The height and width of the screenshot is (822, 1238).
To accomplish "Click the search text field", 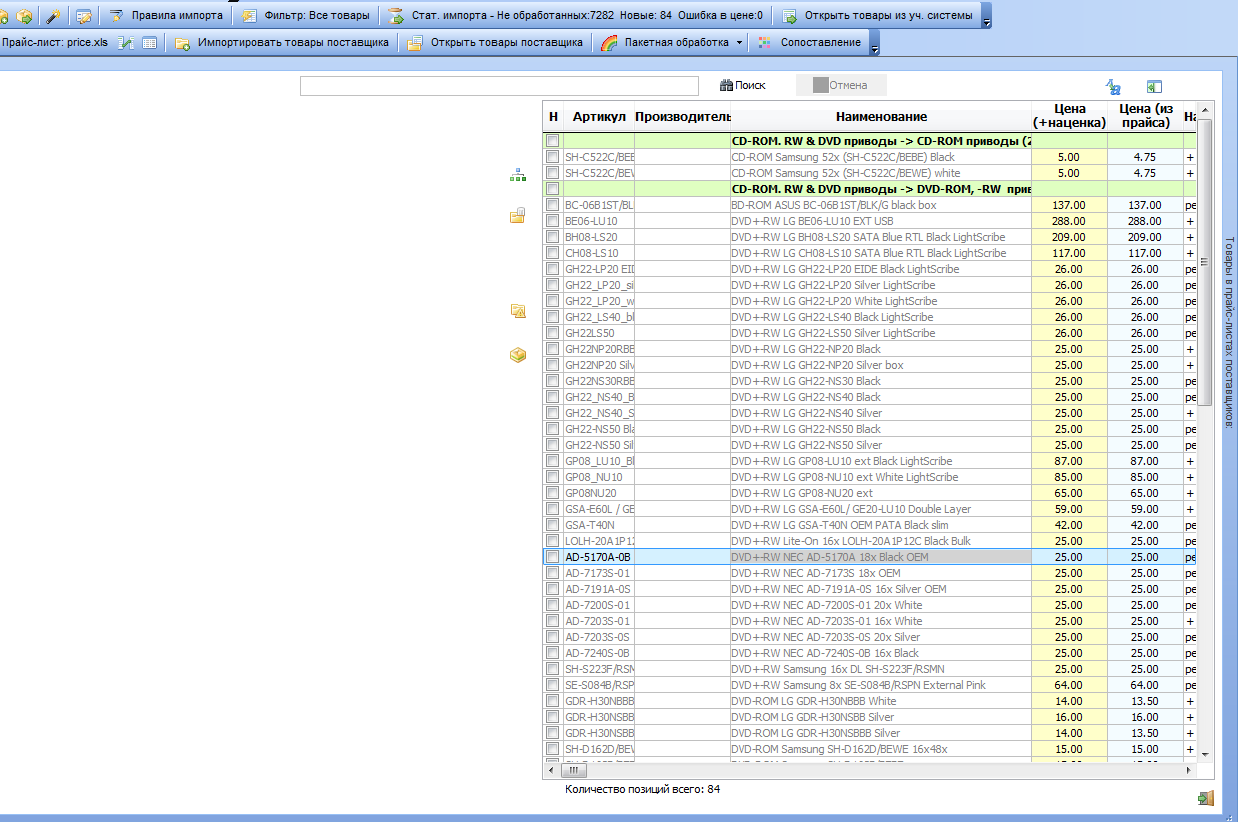I will (499, 86).
